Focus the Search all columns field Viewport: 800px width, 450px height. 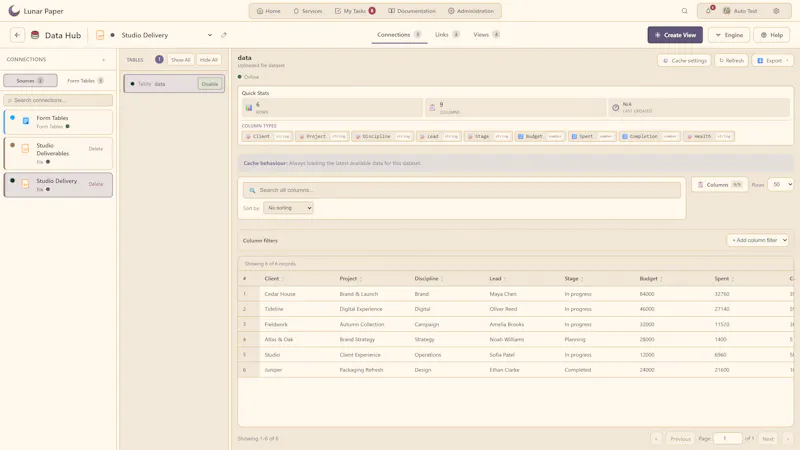[x=461, y=190]
